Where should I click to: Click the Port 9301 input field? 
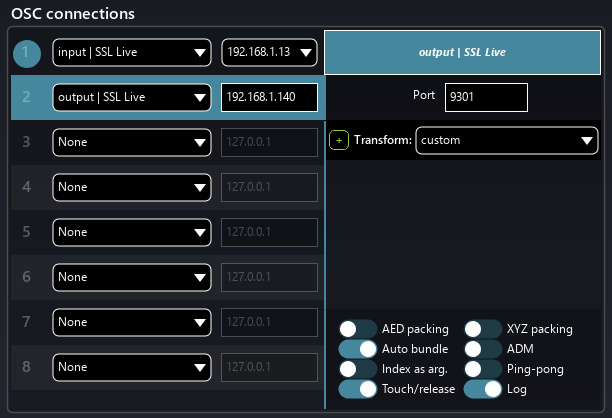486,98
